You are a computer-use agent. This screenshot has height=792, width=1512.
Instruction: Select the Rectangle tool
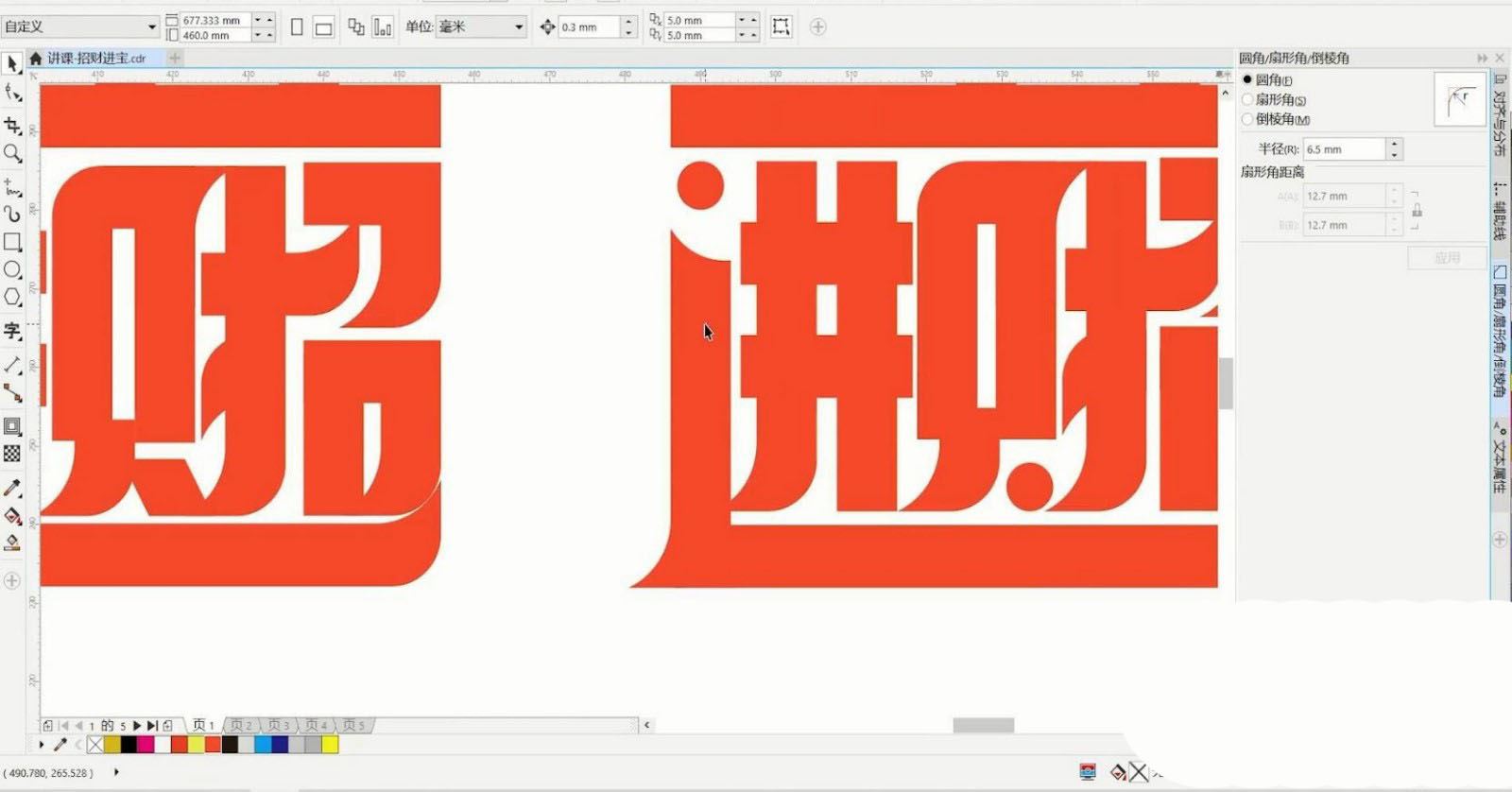(12, 242)
